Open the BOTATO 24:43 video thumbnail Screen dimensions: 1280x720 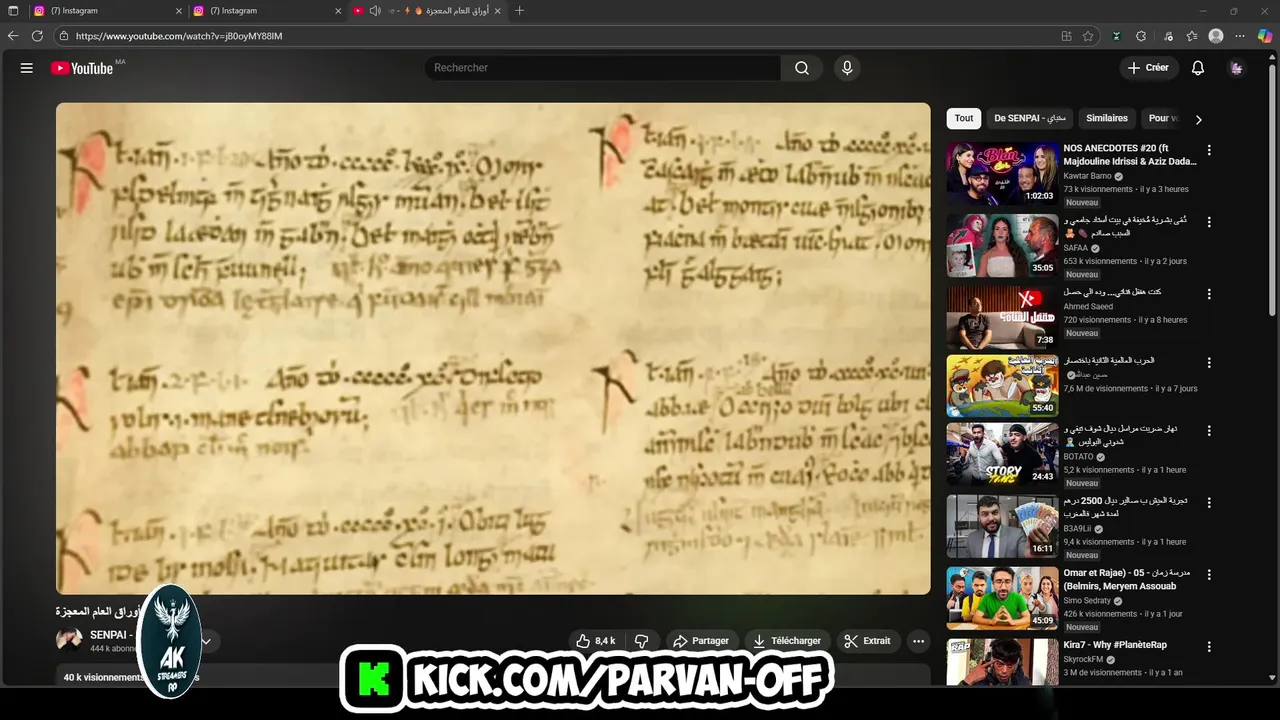(x=1002, y=454)
